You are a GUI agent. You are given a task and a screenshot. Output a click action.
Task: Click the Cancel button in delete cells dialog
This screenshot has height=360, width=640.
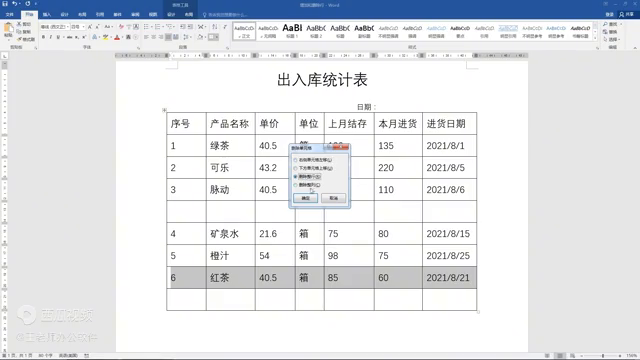333,198
